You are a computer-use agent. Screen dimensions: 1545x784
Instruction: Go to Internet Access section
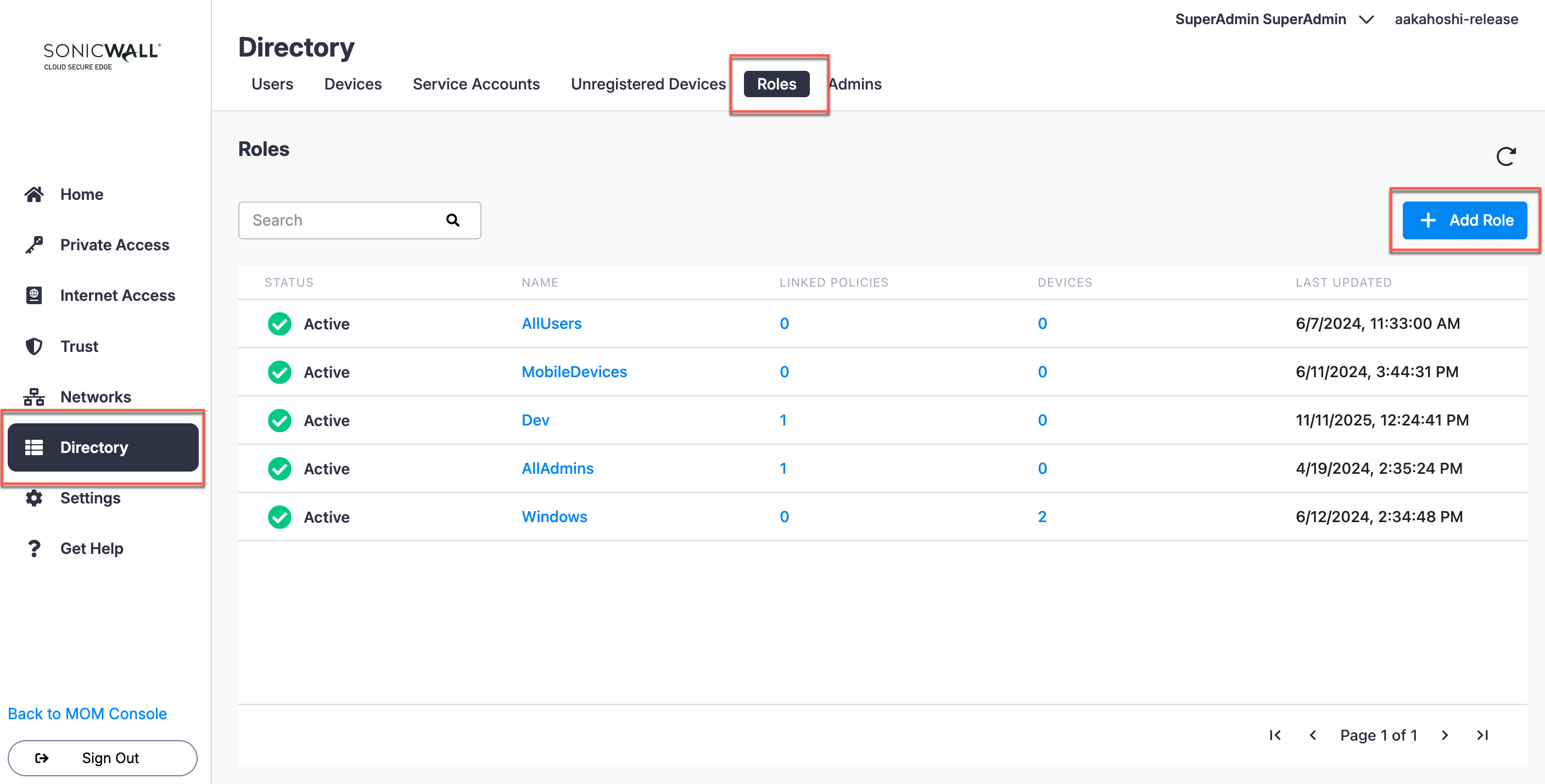(x=117, y=295)
